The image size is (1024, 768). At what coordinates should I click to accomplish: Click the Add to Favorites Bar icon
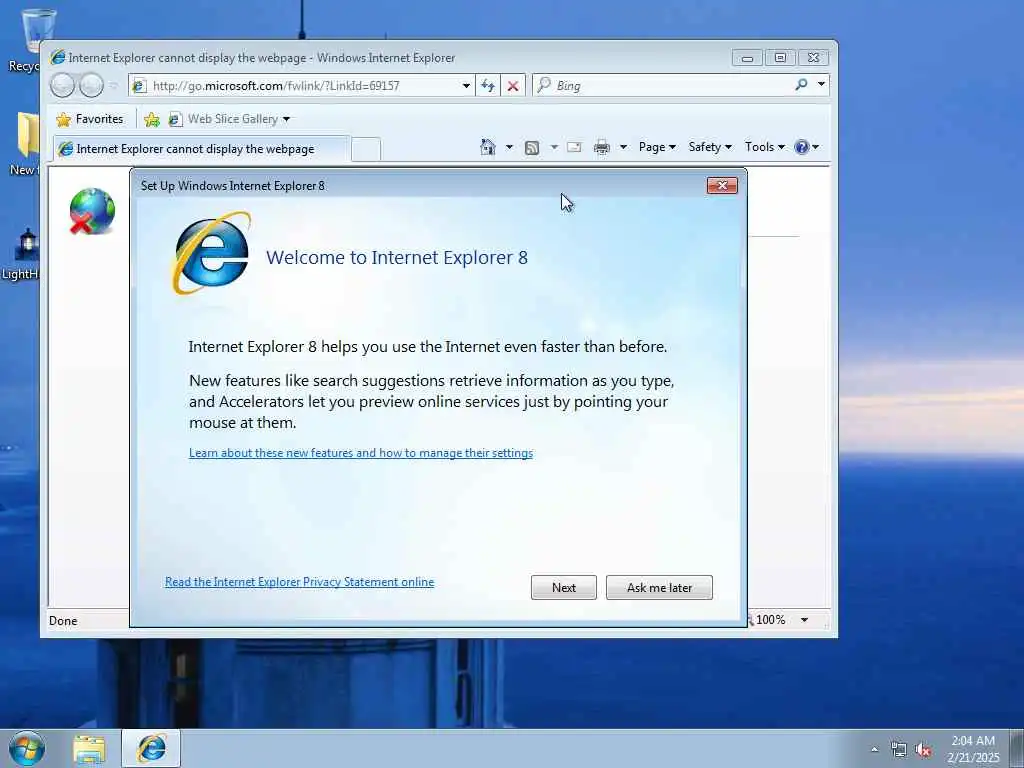[x=152, y=119]
